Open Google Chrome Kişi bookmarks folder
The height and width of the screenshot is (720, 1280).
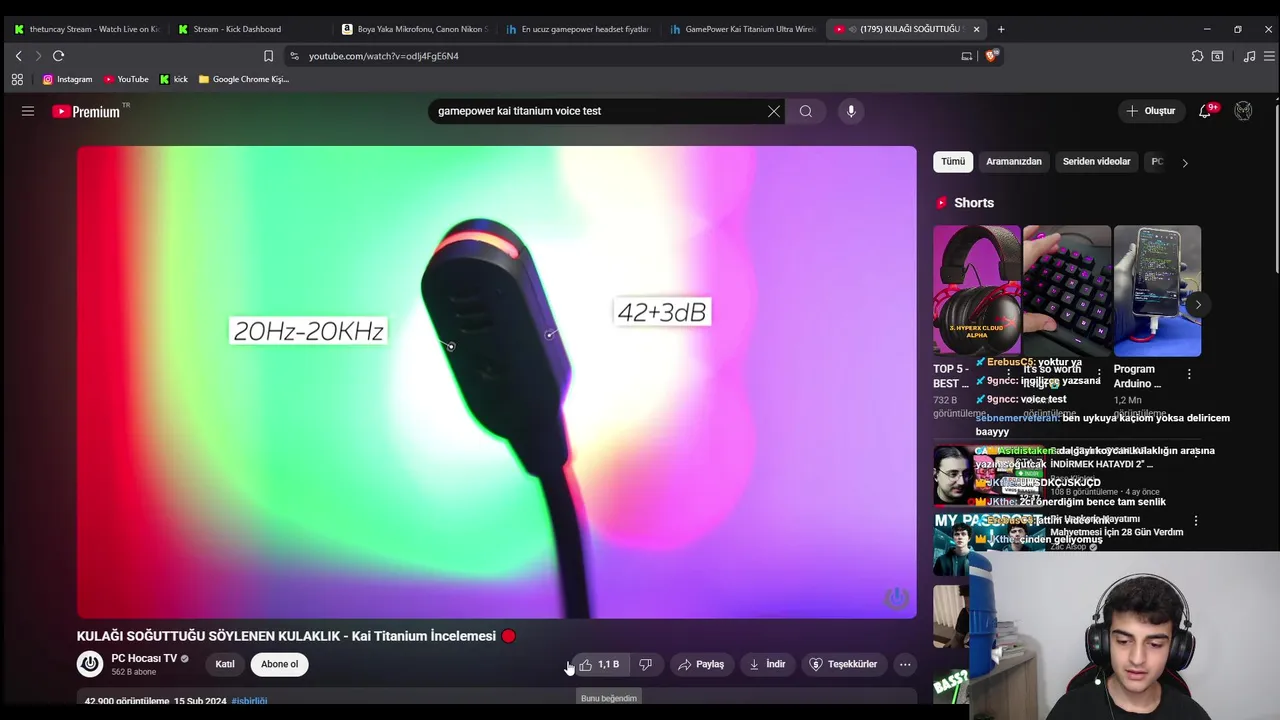pos(244,79)
